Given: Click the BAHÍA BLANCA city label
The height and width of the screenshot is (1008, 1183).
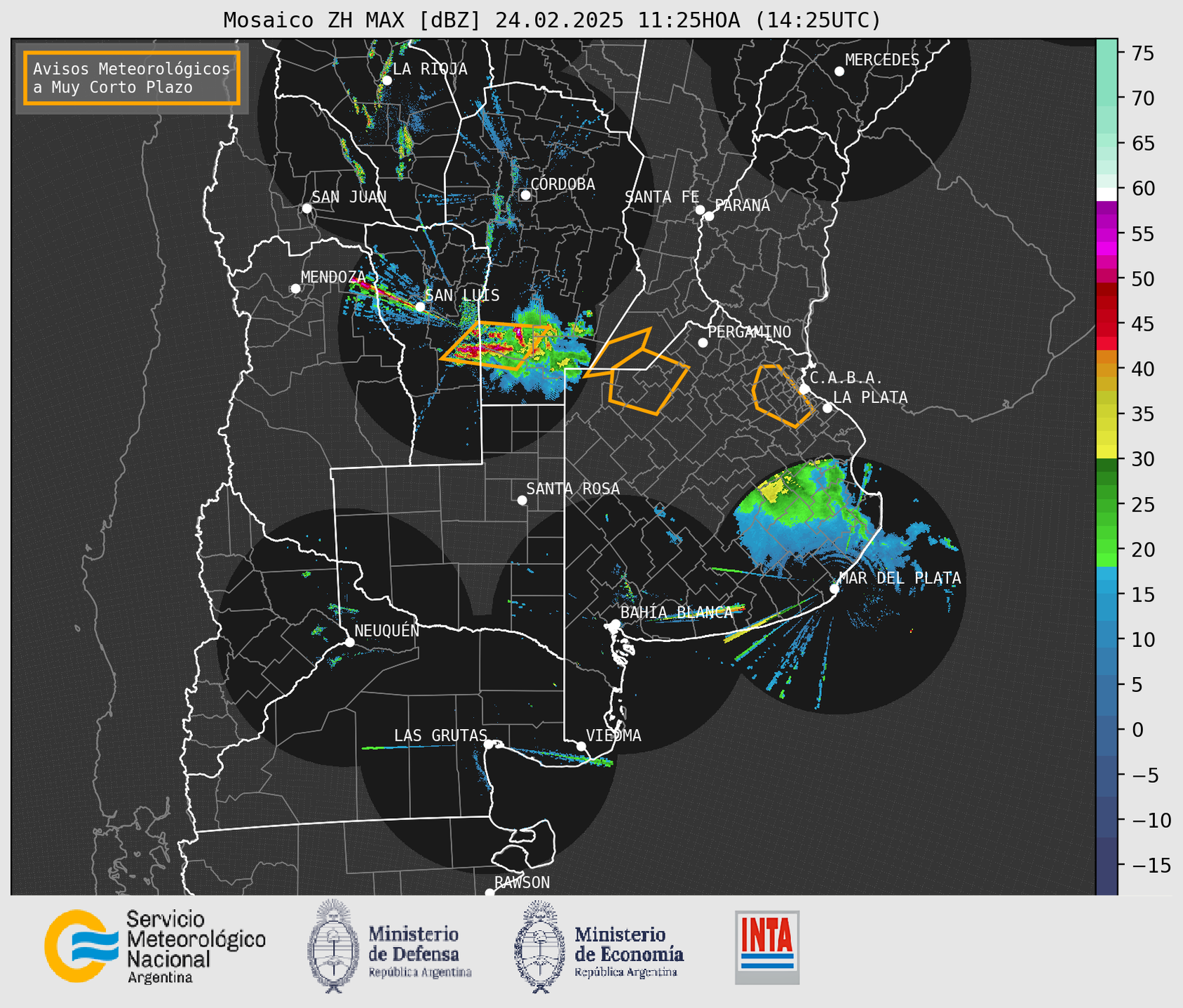Looking at the screenshot, I should click(x=677, y=612).
